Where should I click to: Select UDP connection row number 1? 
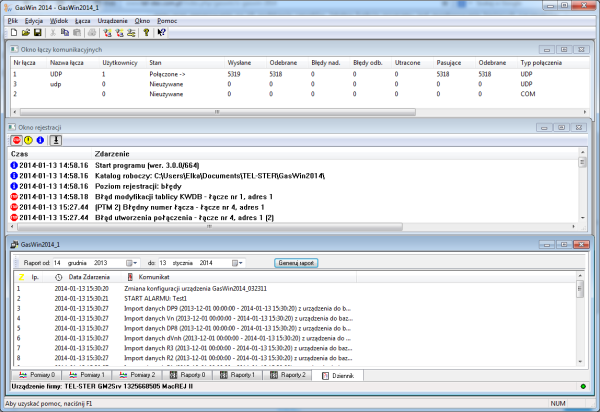click(60, 74)
